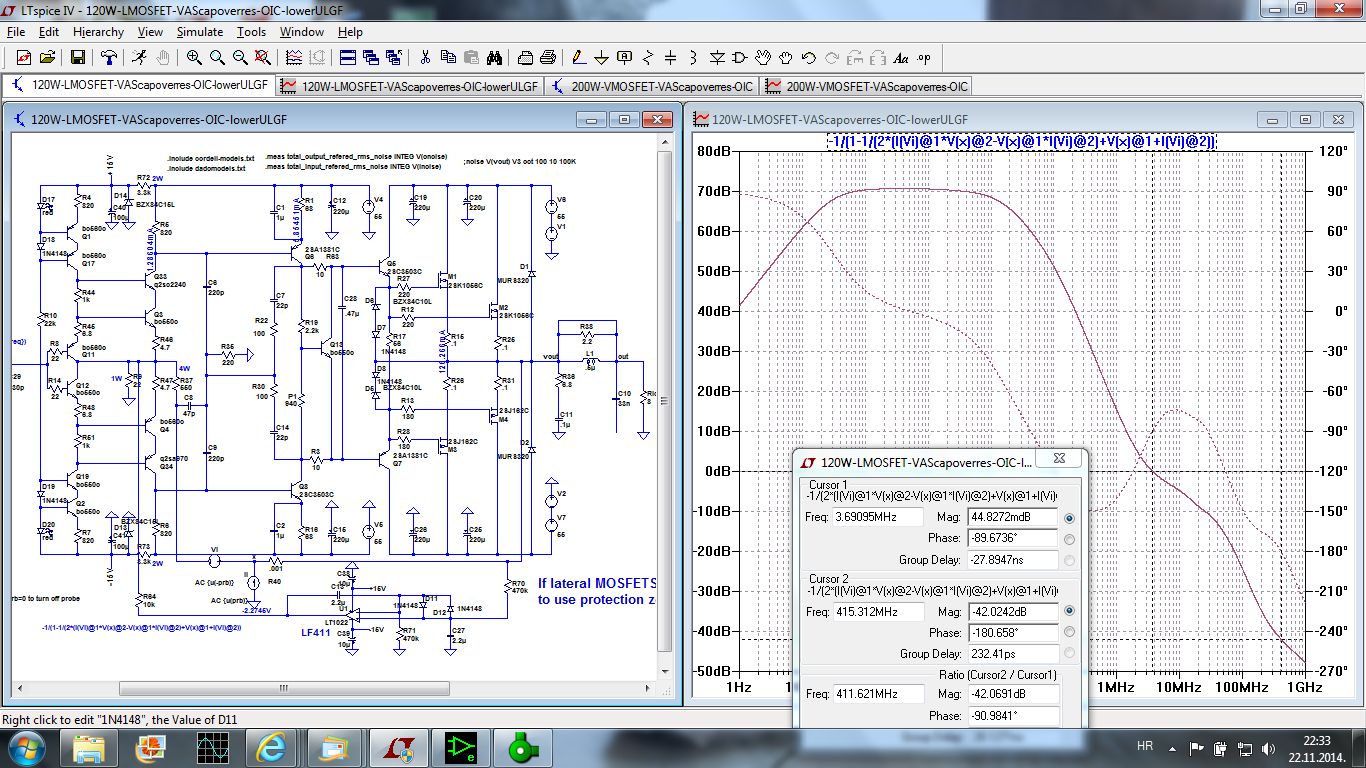Click the 1Hz frequency axis label

[738, 687]
